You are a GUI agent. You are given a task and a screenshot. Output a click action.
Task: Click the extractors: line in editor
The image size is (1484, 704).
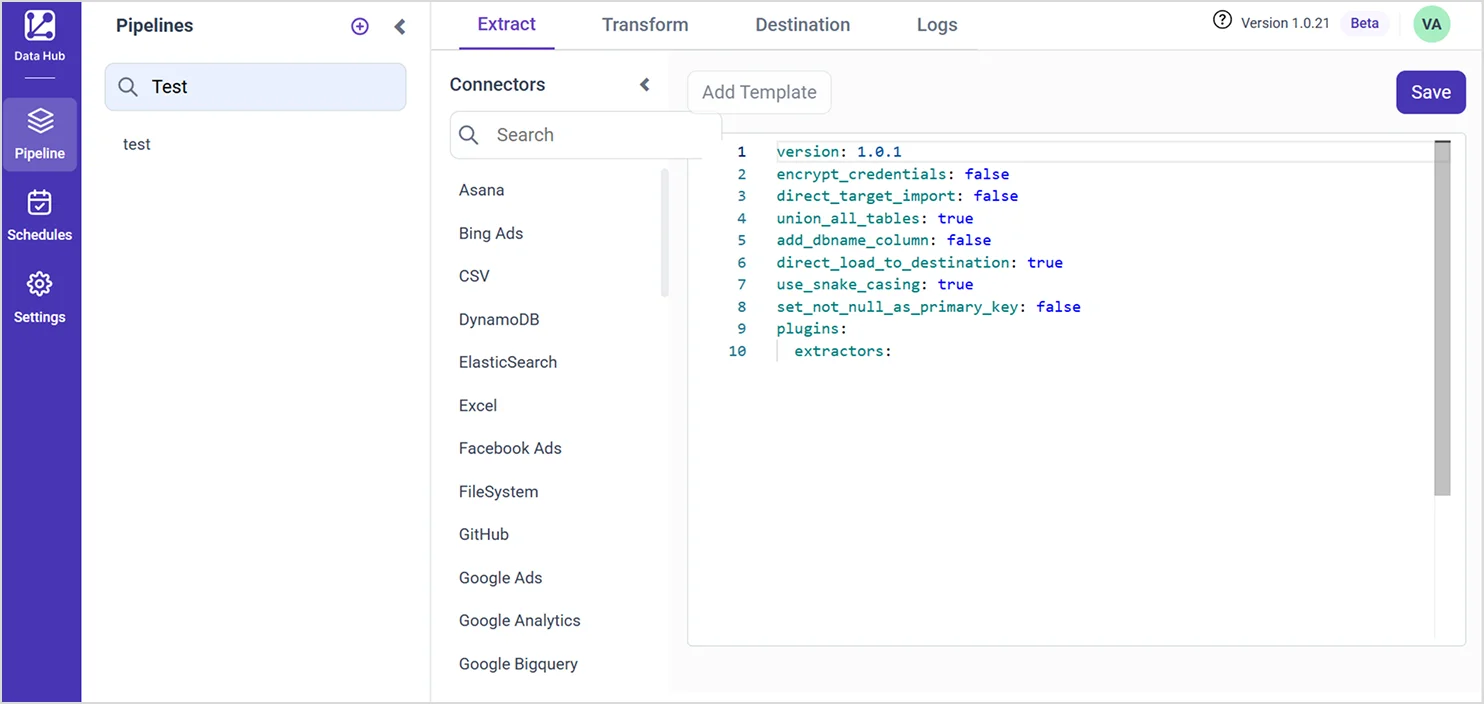coord(843,351)
